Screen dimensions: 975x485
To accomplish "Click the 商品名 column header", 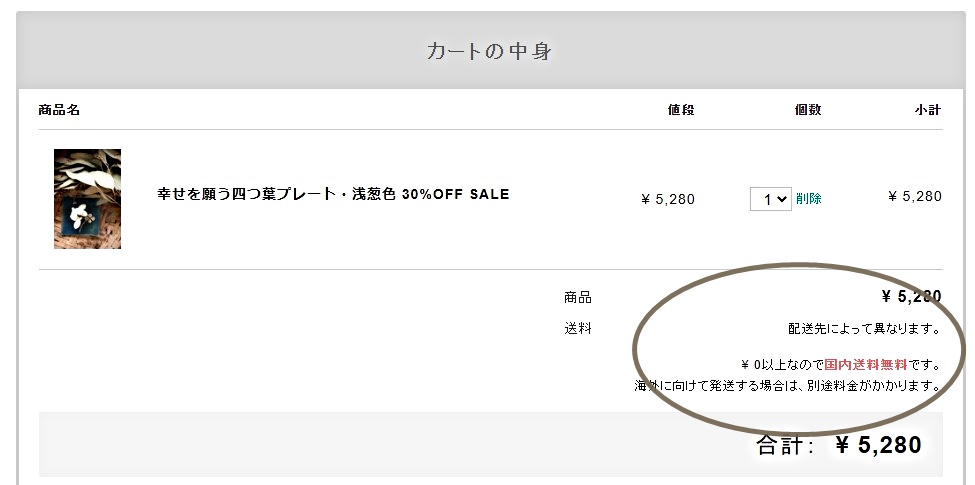I will tap(59, 110).
